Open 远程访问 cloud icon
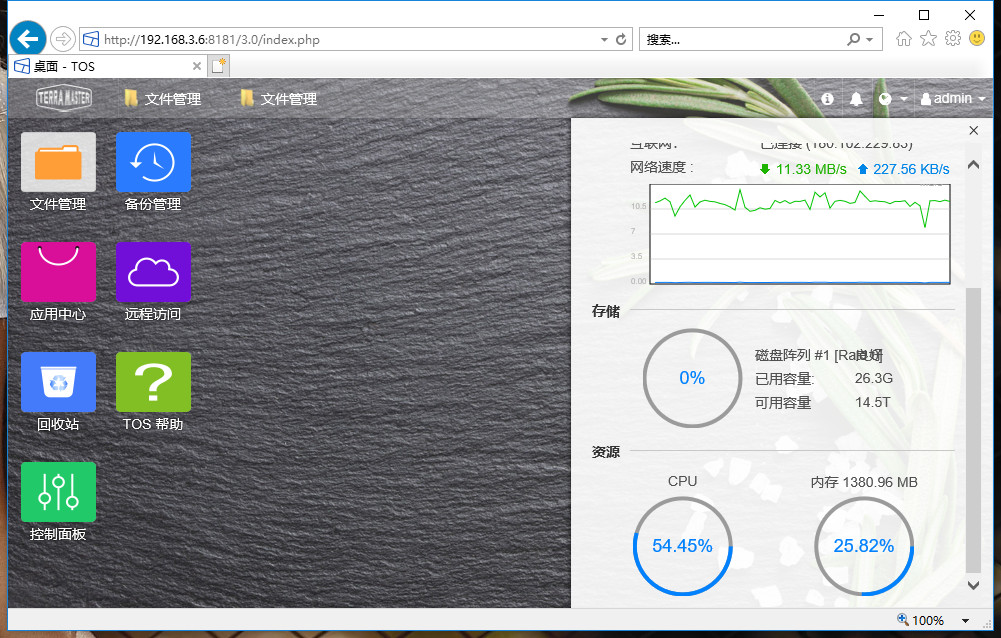Screen dimensions: 1001x638 pos(153,272)
